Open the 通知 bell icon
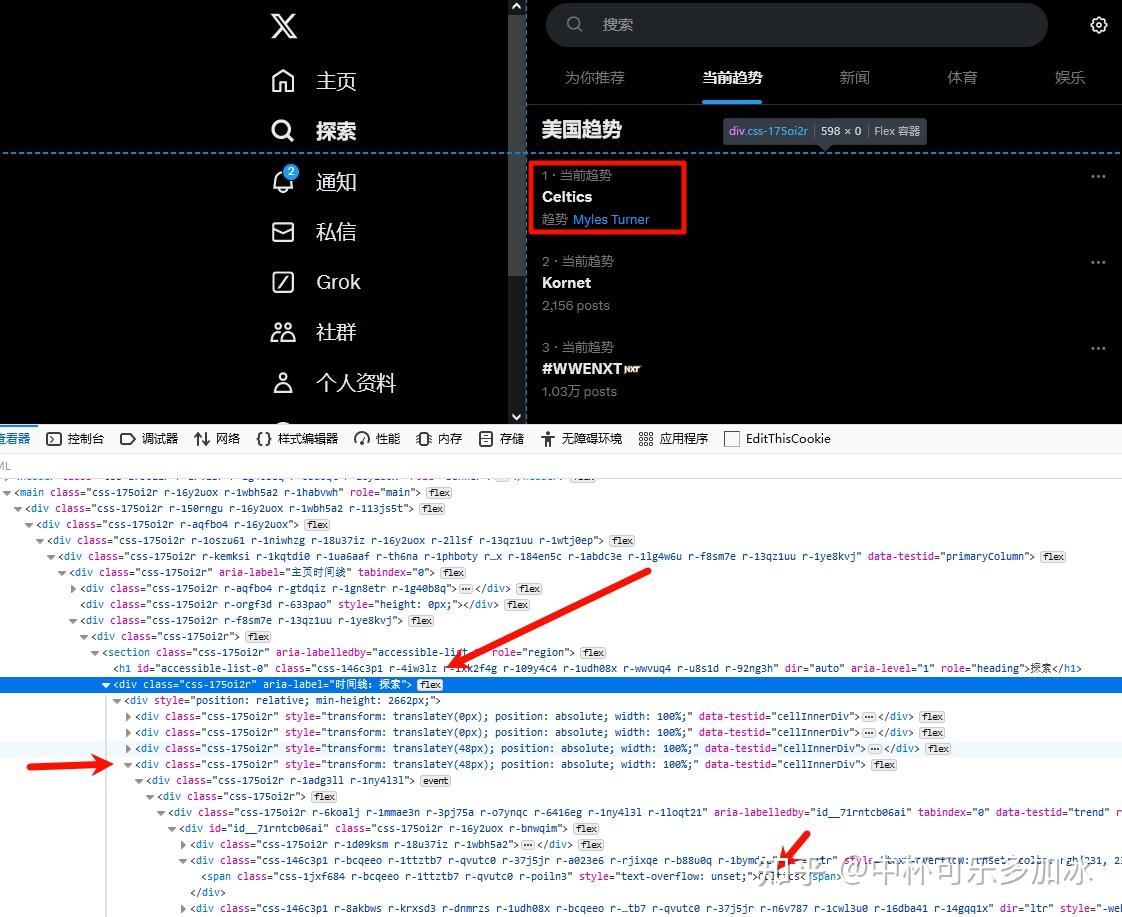Viewport: 1122px width, 917px height. [x=283, y=181]
